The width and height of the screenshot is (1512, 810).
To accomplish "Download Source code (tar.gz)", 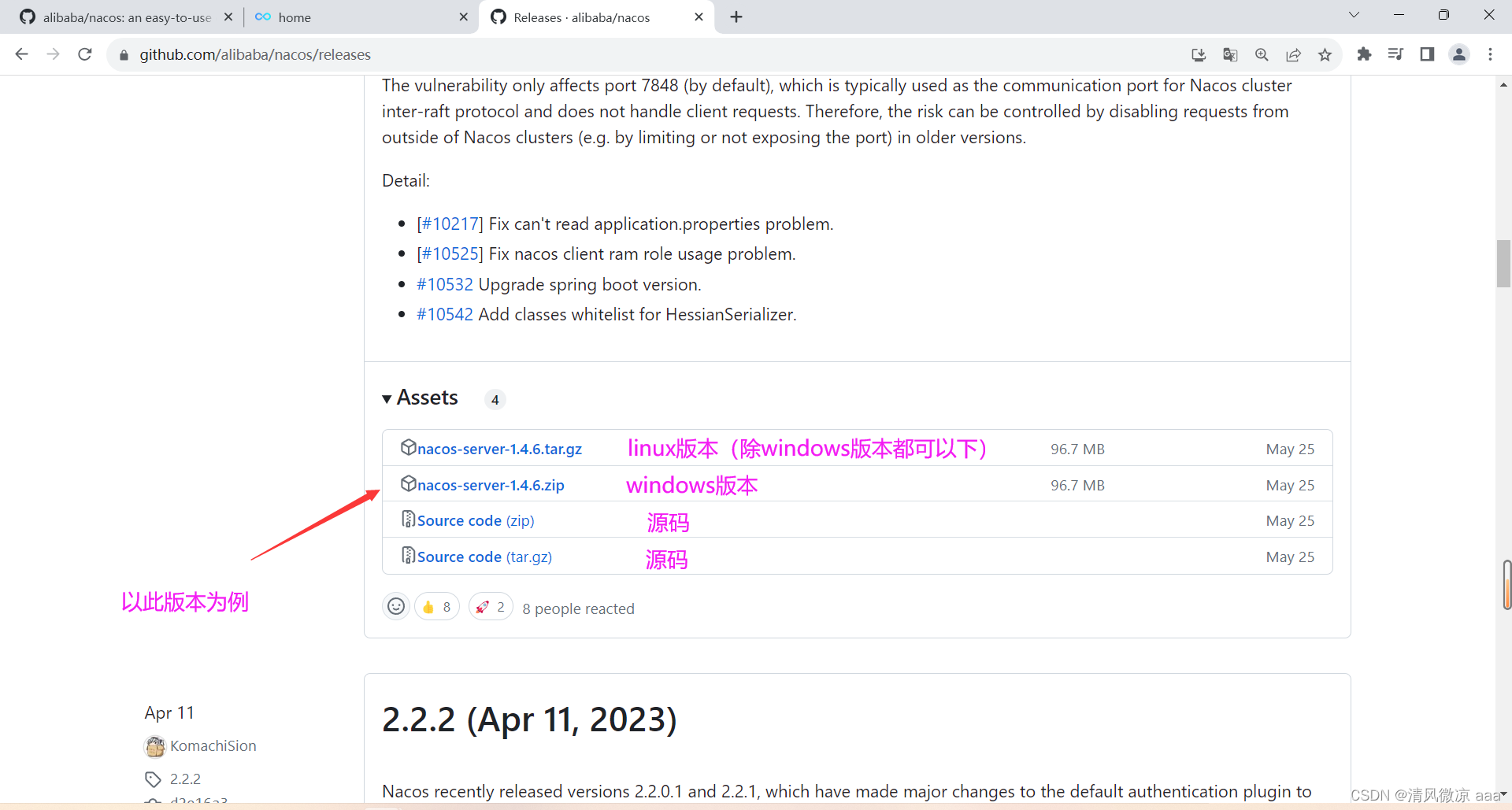I will (484, 557).
